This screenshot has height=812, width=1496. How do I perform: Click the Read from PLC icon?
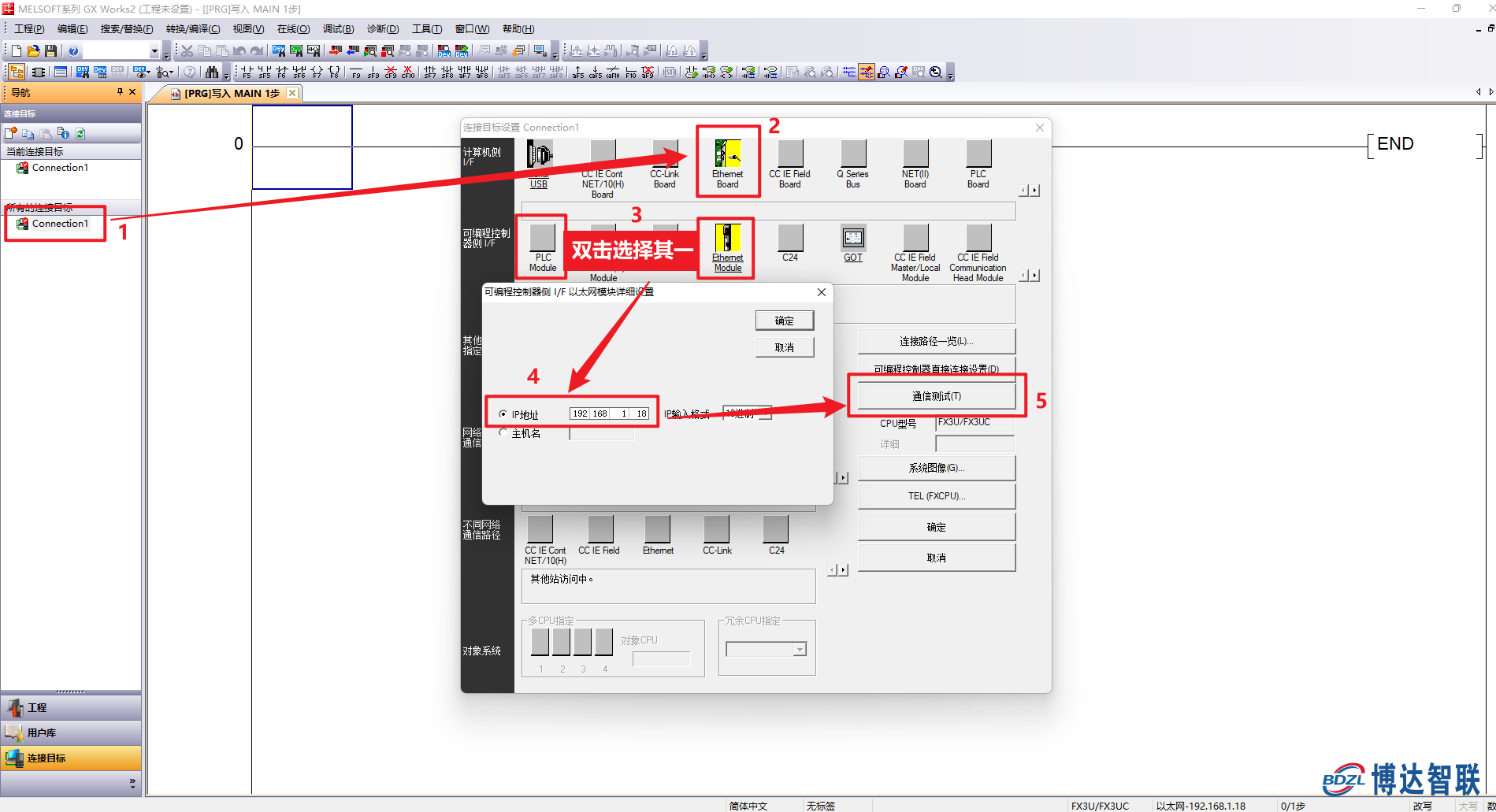click(x=353, y=51)
